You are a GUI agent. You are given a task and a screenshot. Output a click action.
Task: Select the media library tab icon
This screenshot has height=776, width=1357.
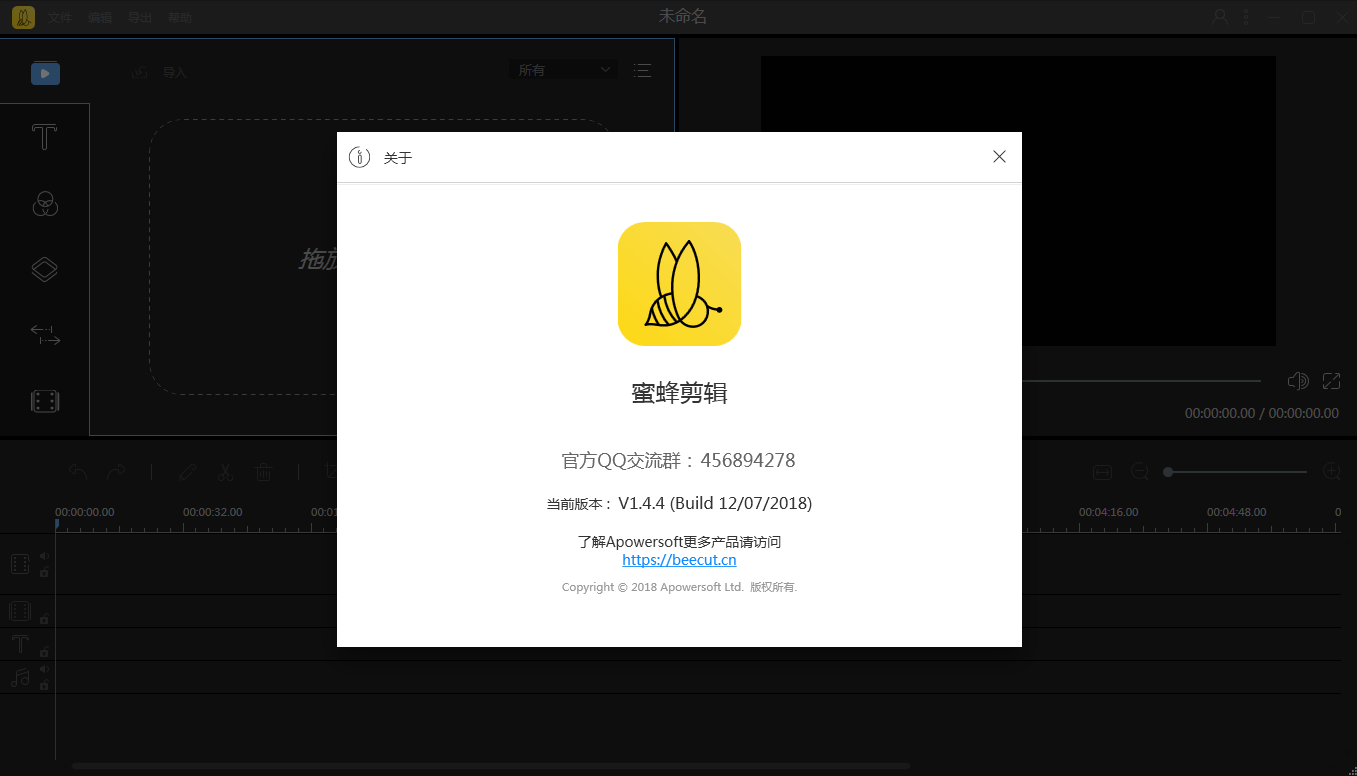click(x=45, y=73)
